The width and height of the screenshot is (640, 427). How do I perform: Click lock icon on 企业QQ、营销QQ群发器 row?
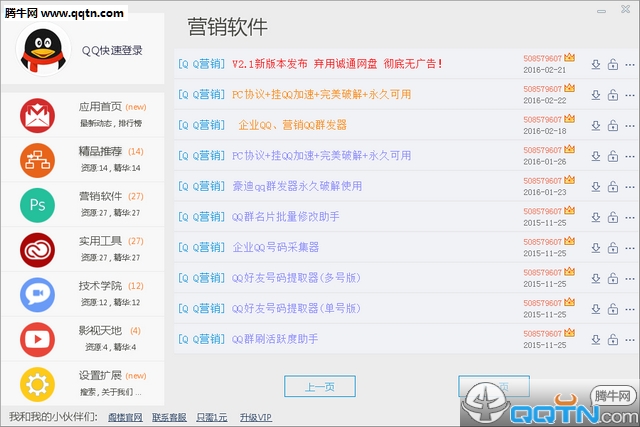(612, 126)
